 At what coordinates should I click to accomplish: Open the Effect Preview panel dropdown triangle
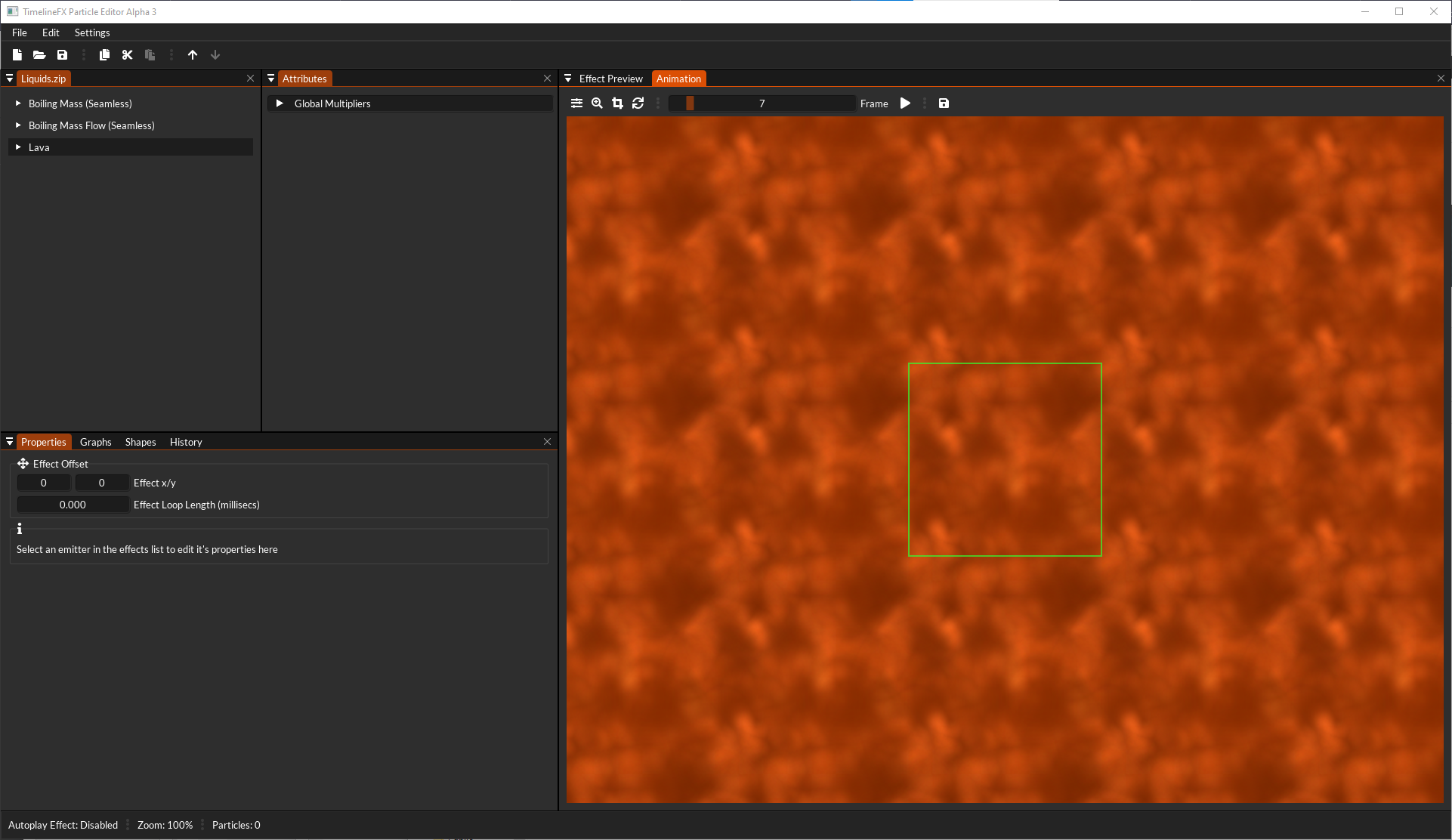[x=568, y=79]
